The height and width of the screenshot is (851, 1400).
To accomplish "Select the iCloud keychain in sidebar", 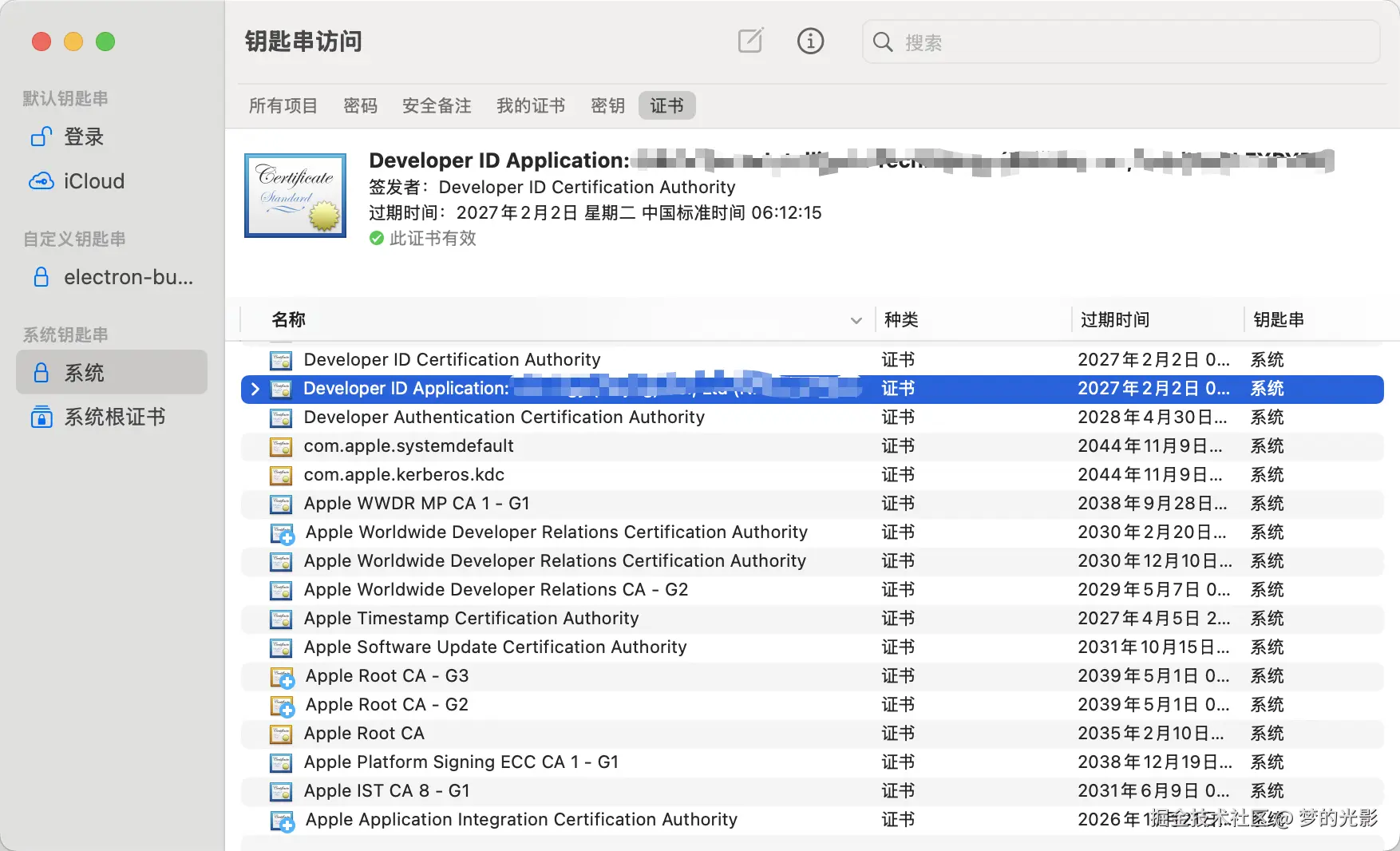I will [112, 181].
